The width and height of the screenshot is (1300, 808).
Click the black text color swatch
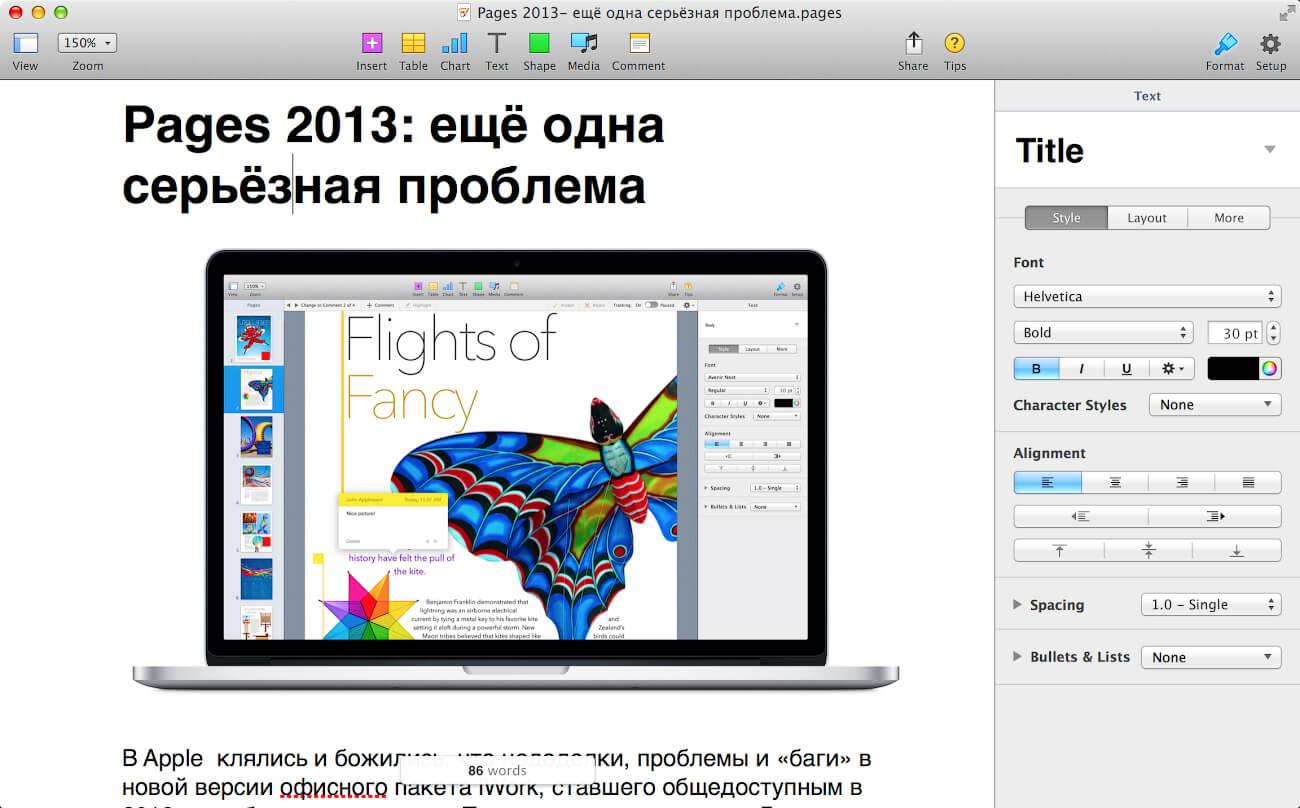click(x=1233, y=369)
